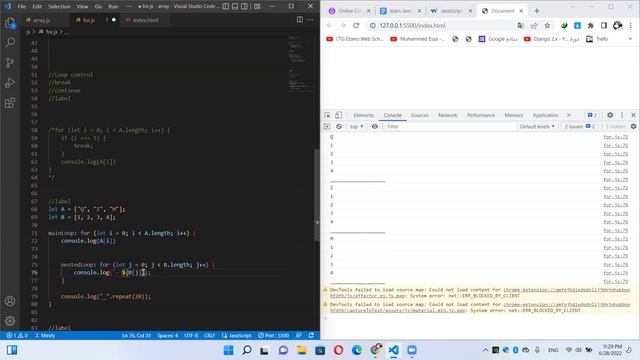Switch to the Online Co... browser tab
640x360 pixels.
click(349, 11)
